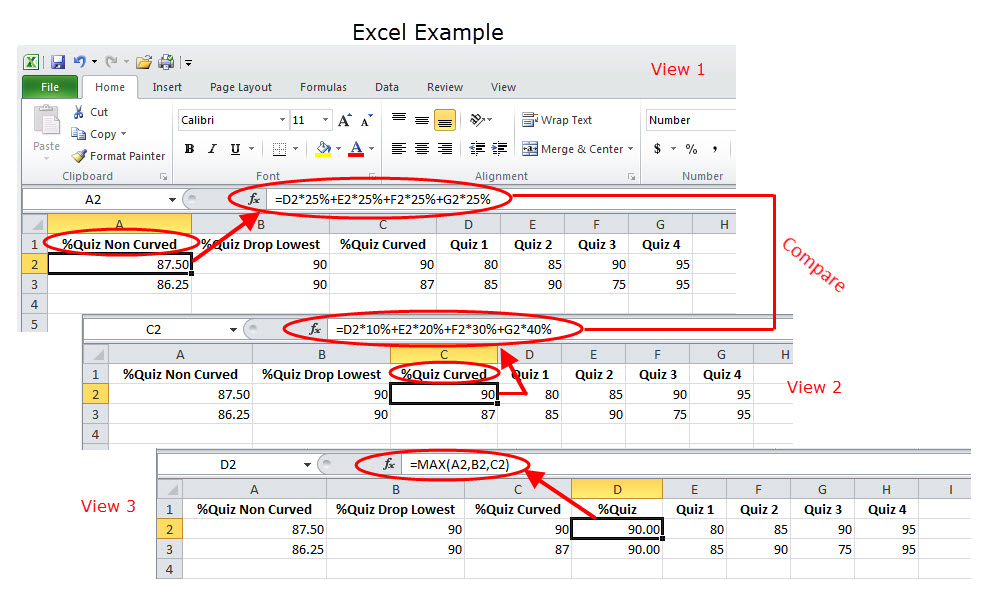Switch to the Home tab

coord(110,87)
